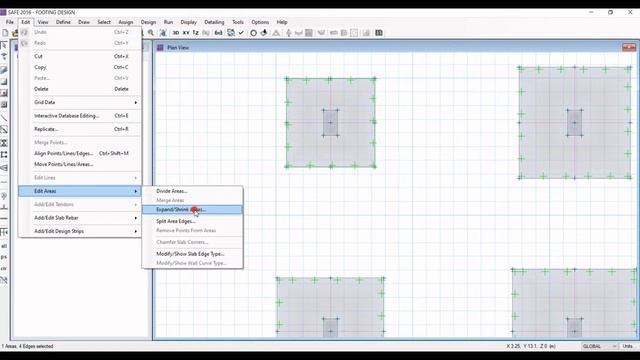Open the GLOBAL coordinate system dropdown
The height and width of the screenshot is (360, 640).
point(599,346)
